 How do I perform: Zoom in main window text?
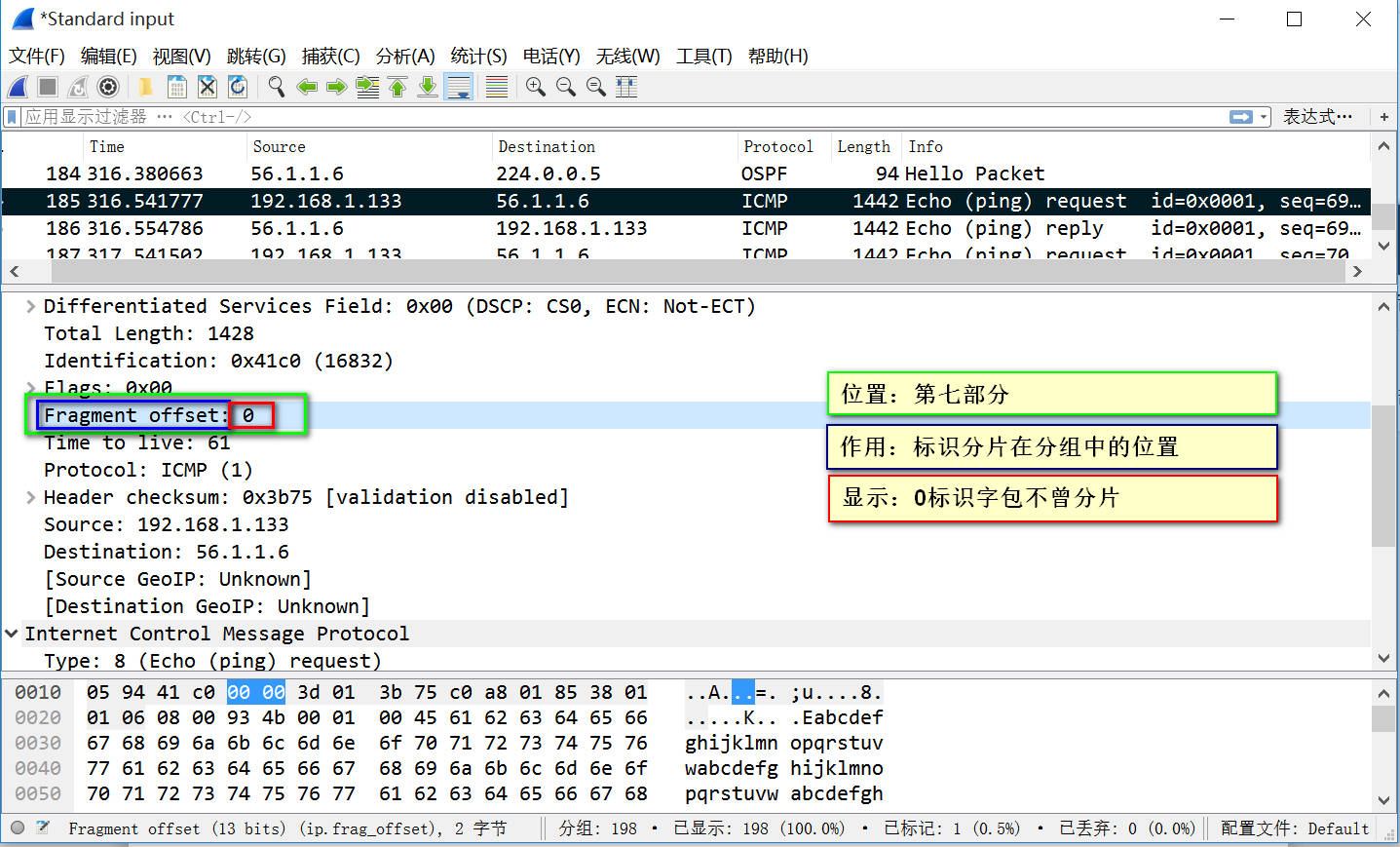click(x=535, y=87)
